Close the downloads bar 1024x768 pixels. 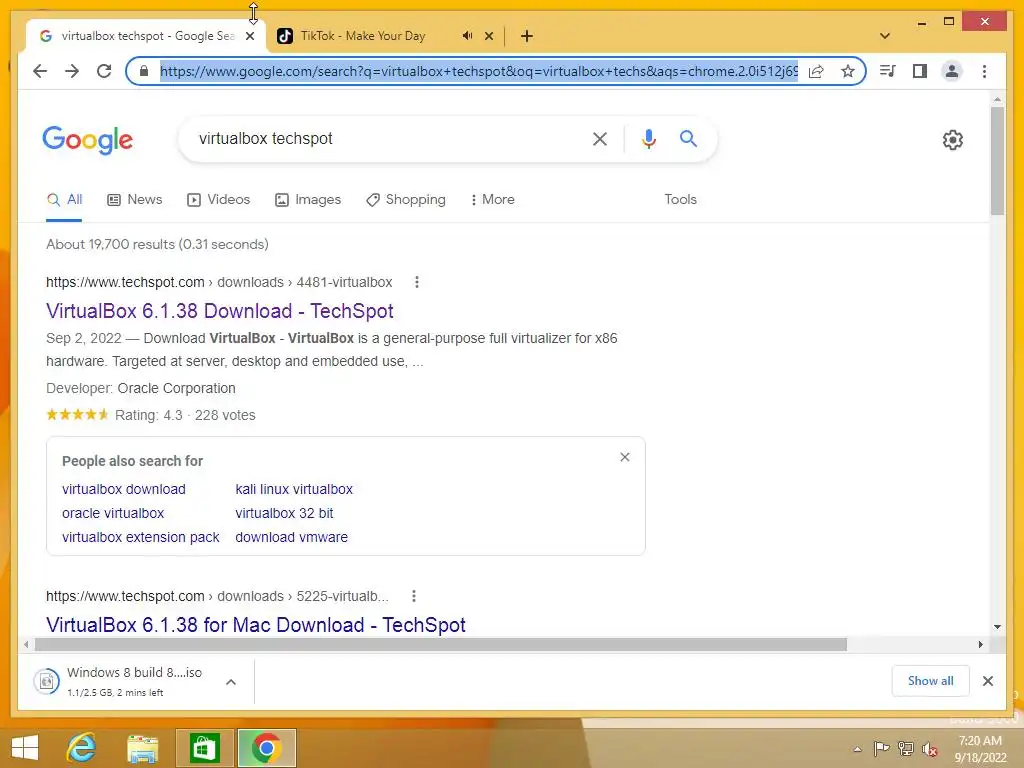[987, 681]
